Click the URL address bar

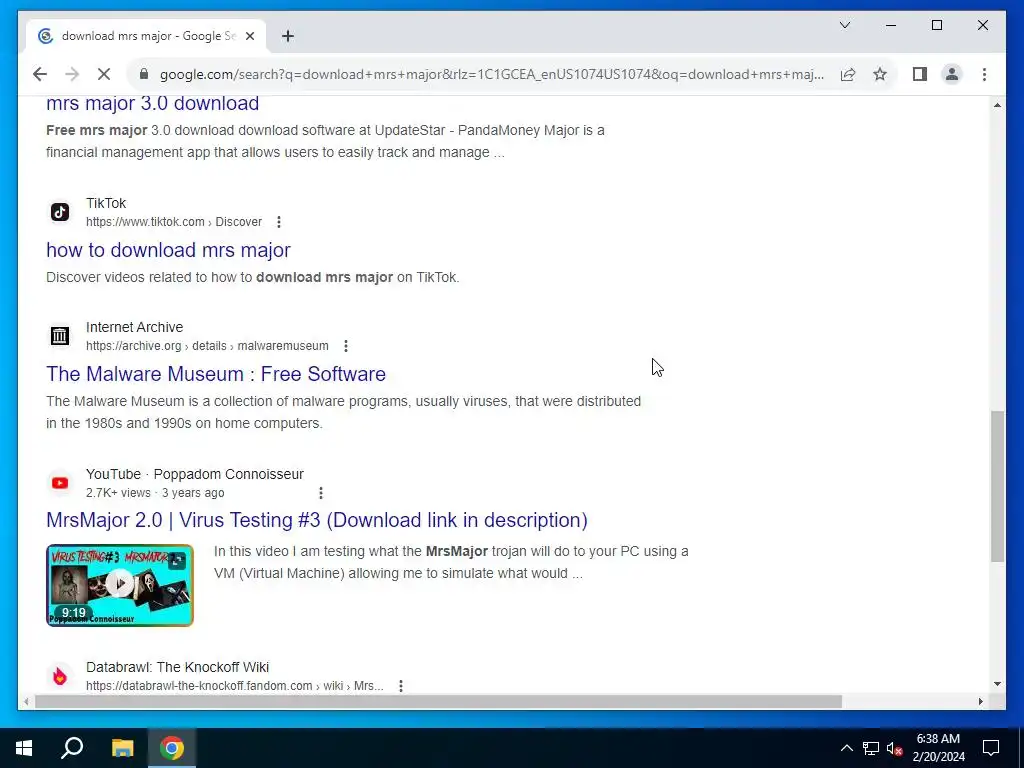pos(491,74)
